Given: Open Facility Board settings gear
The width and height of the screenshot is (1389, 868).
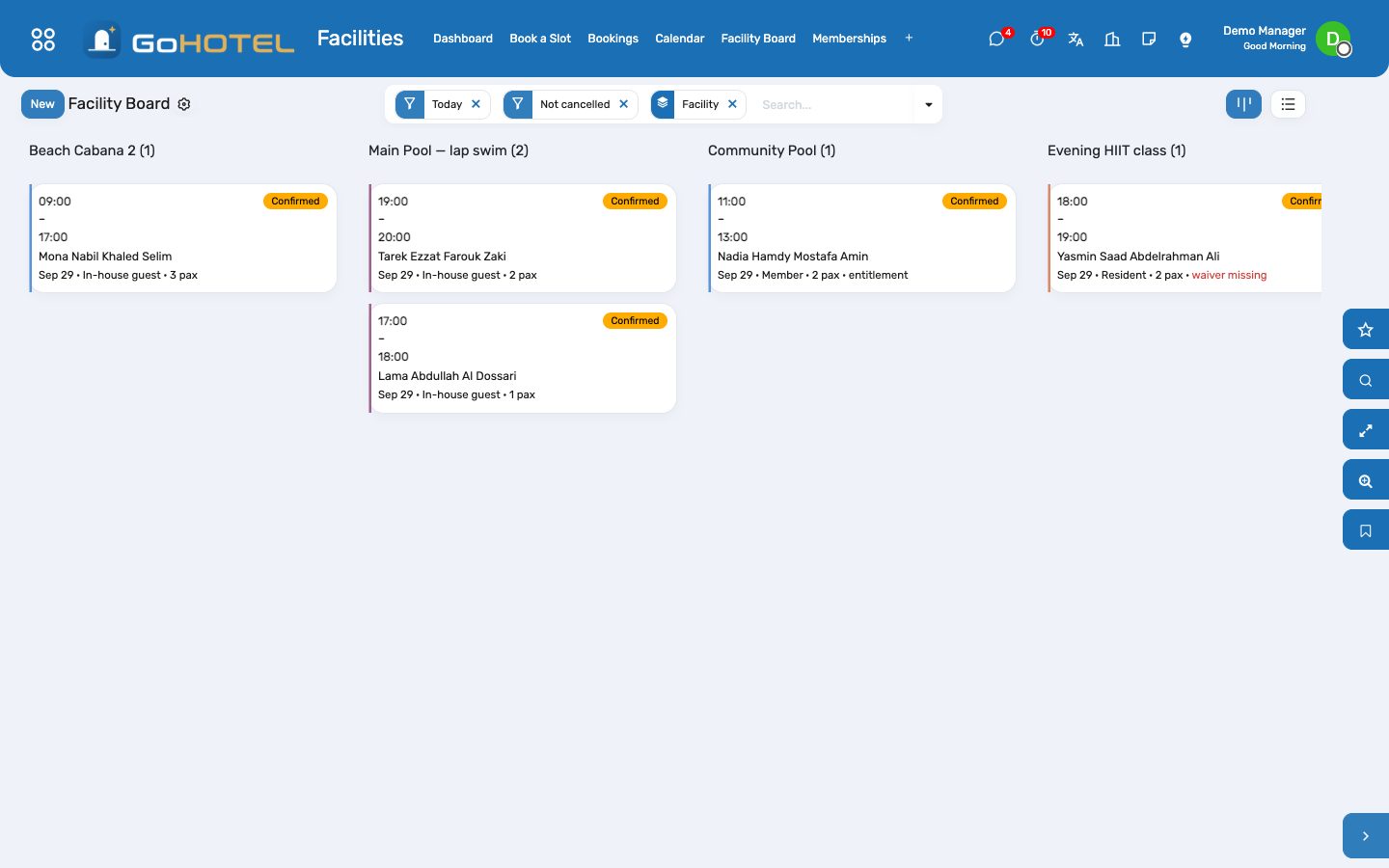Looking at the screenshot, I should [184, 104].
